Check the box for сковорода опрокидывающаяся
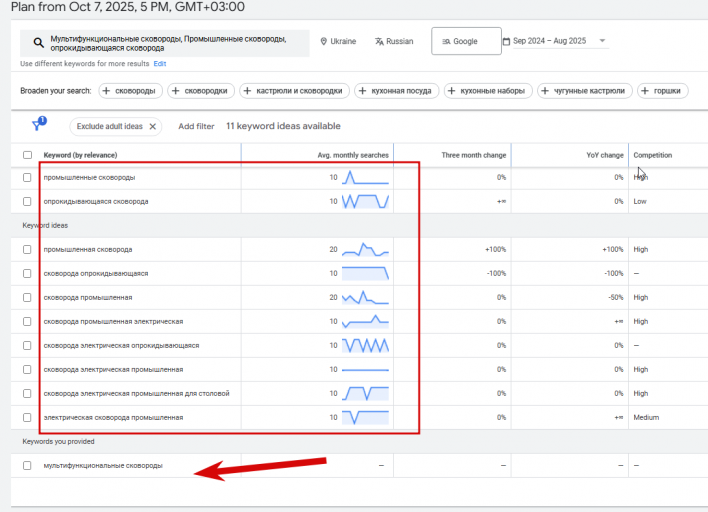The height and width of the screenshot is (512, 708). (27, 273)
